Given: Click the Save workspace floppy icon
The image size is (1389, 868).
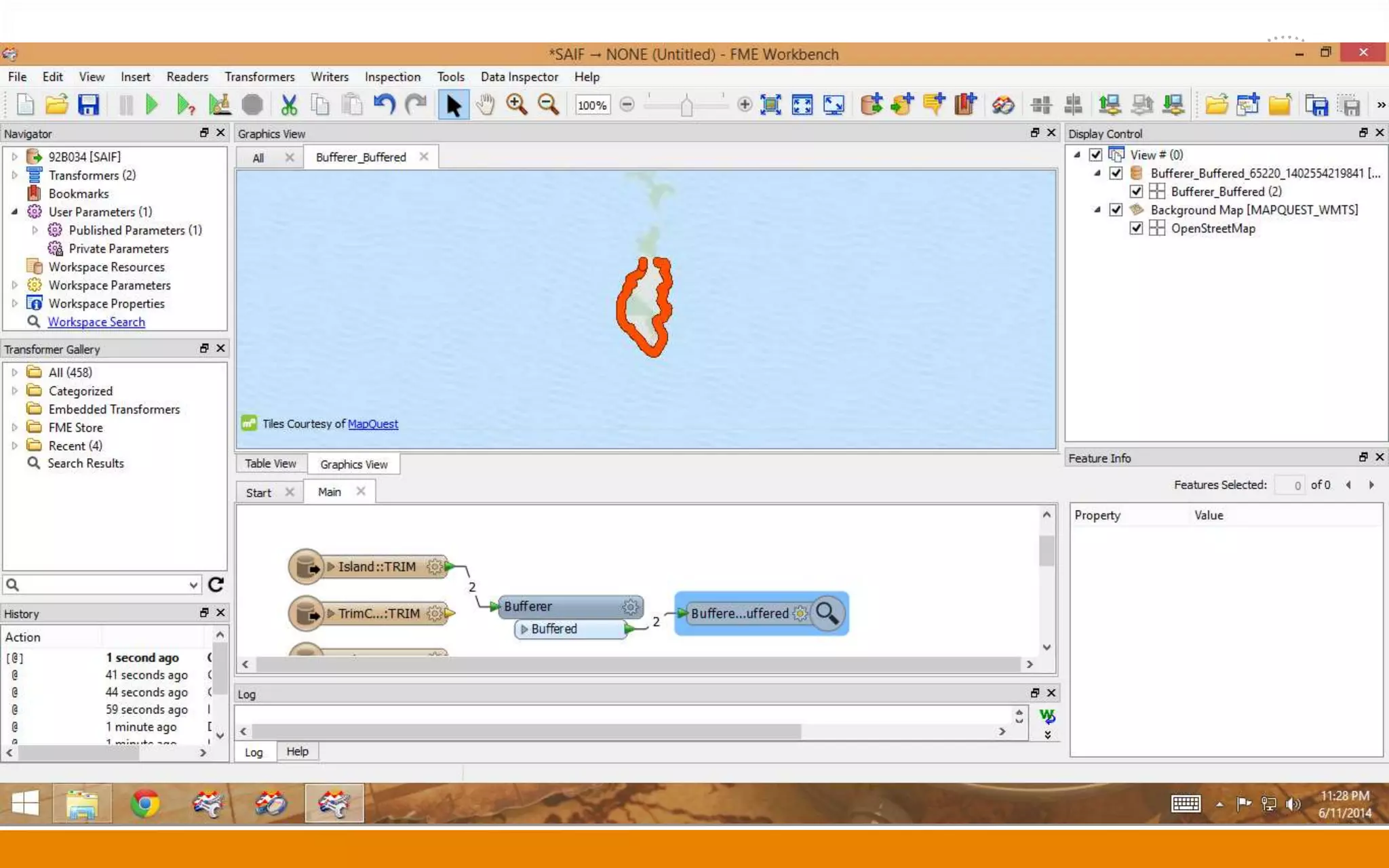Looking at the screenshot, I should tap(88, 104).
